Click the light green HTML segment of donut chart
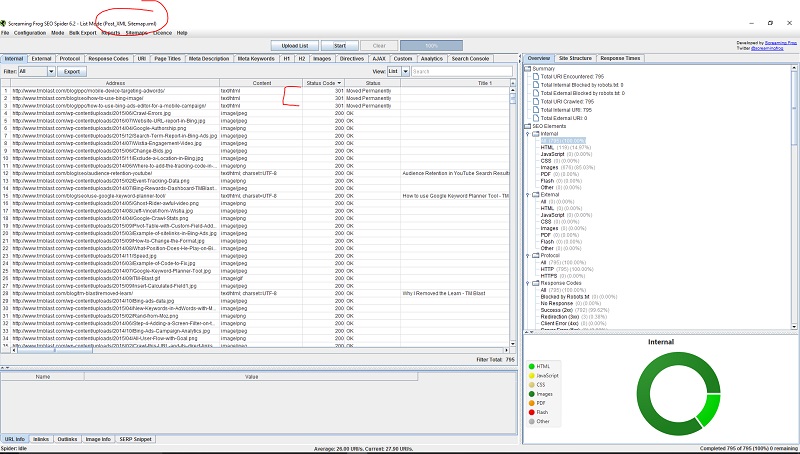The height and width of the screenshot is (454, 800). (709, 410)
